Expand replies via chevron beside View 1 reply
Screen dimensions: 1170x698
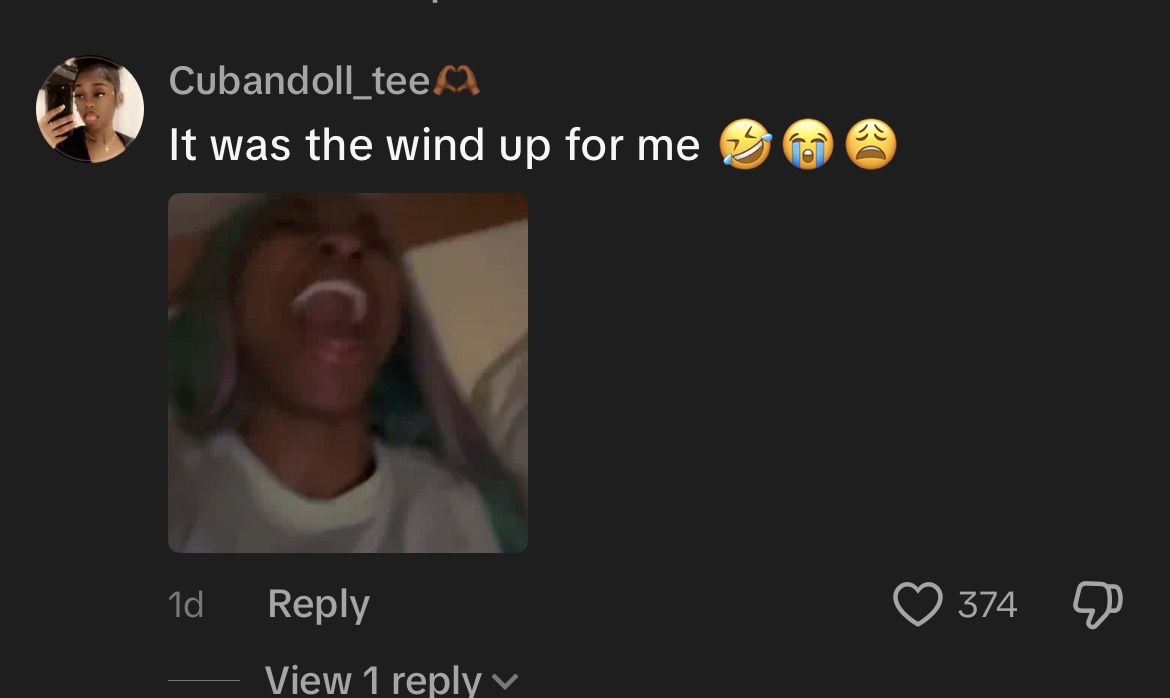tap(505, 681)
